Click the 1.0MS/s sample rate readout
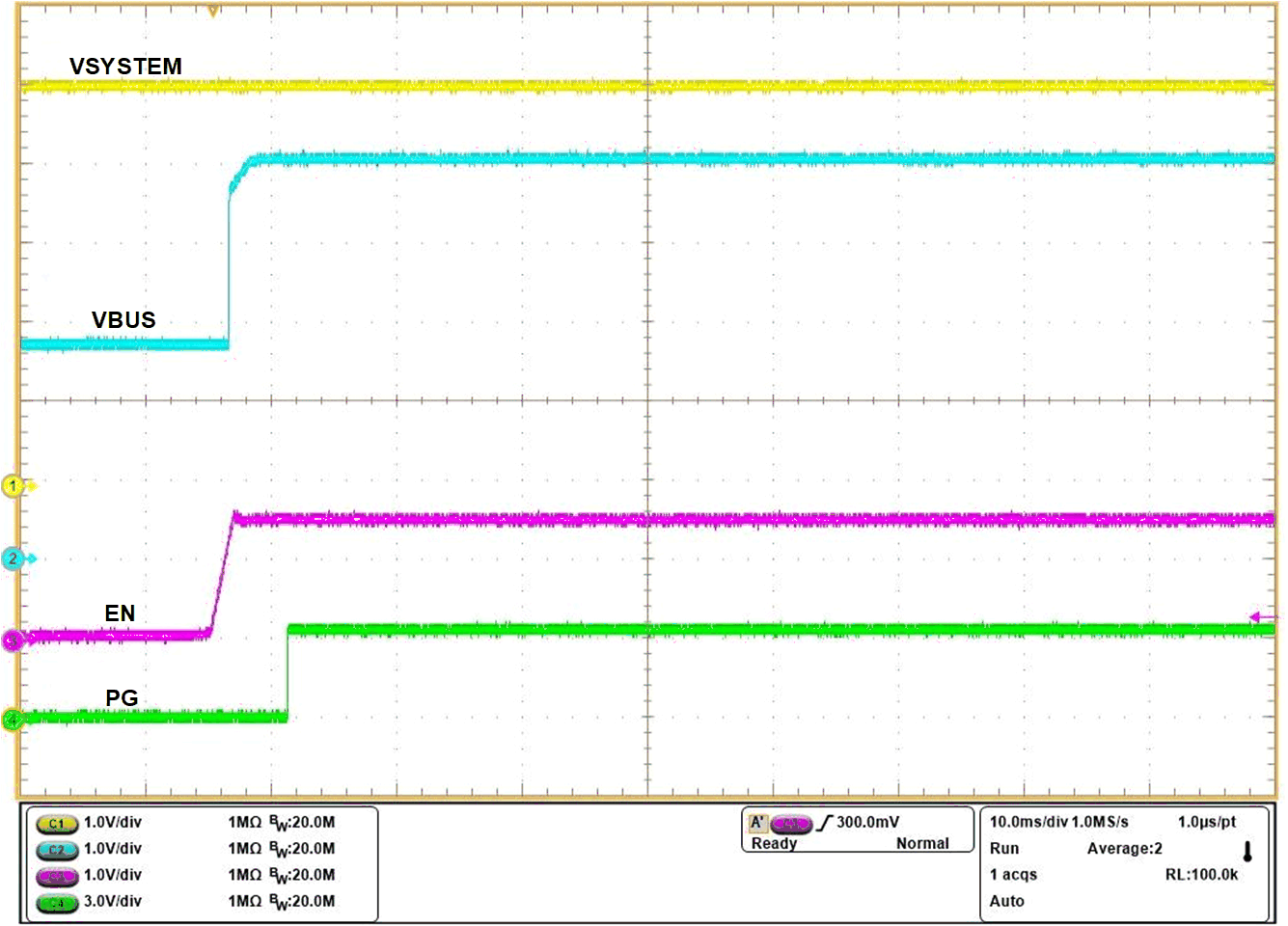 click(1100, 822)
